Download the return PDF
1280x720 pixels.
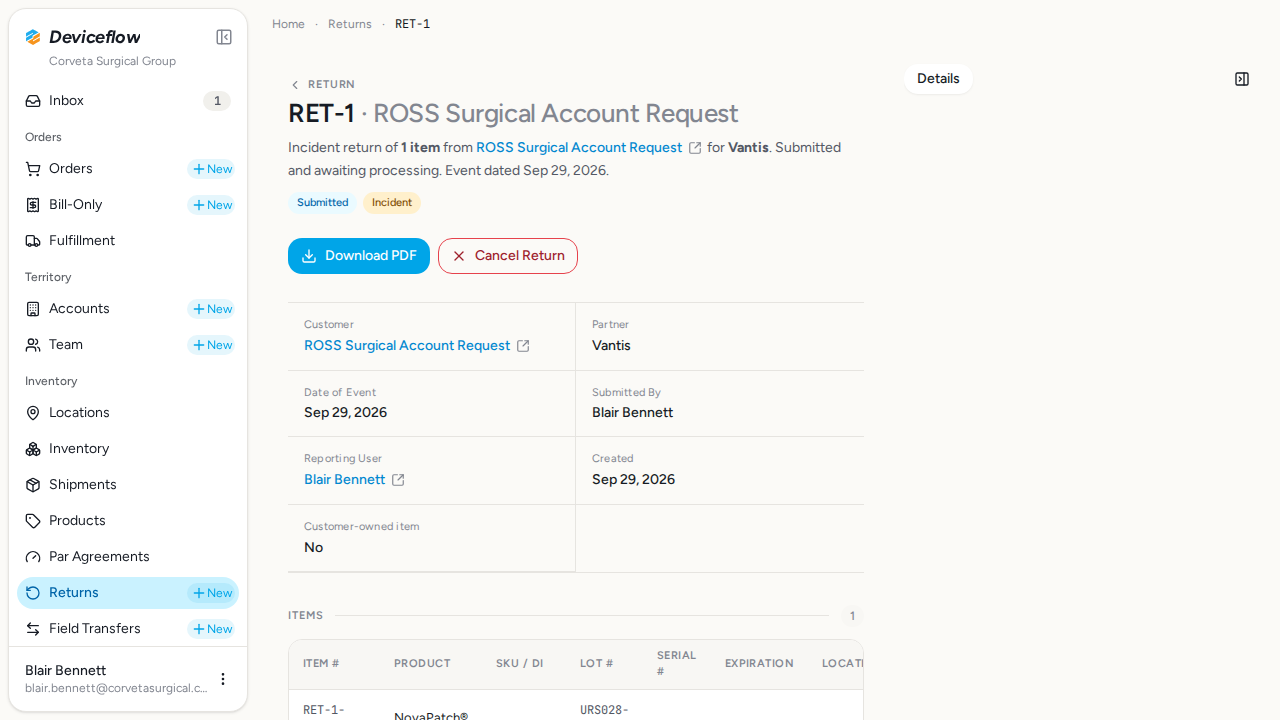(359, 256)
